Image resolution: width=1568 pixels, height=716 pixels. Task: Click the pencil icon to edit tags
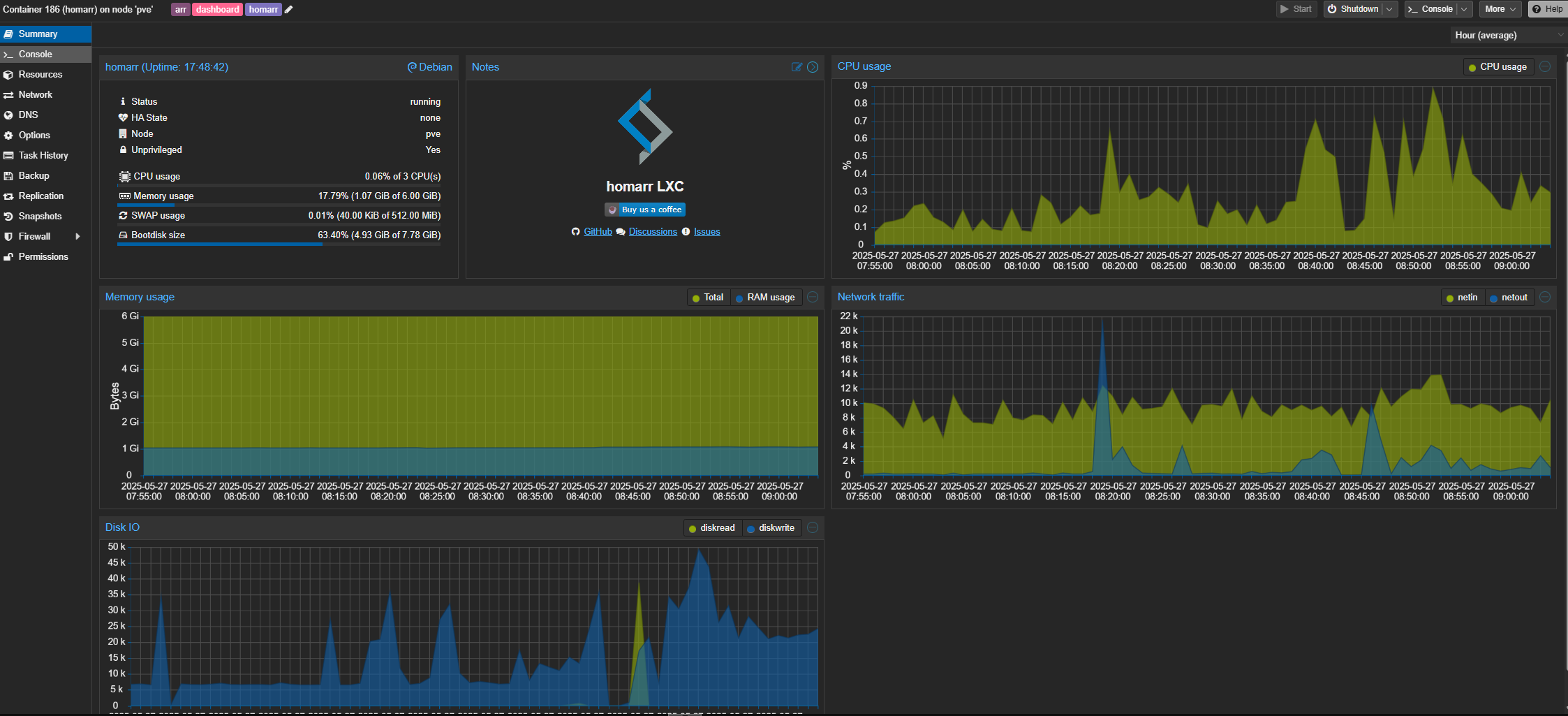pyautogui.click(x=288, y=9)
